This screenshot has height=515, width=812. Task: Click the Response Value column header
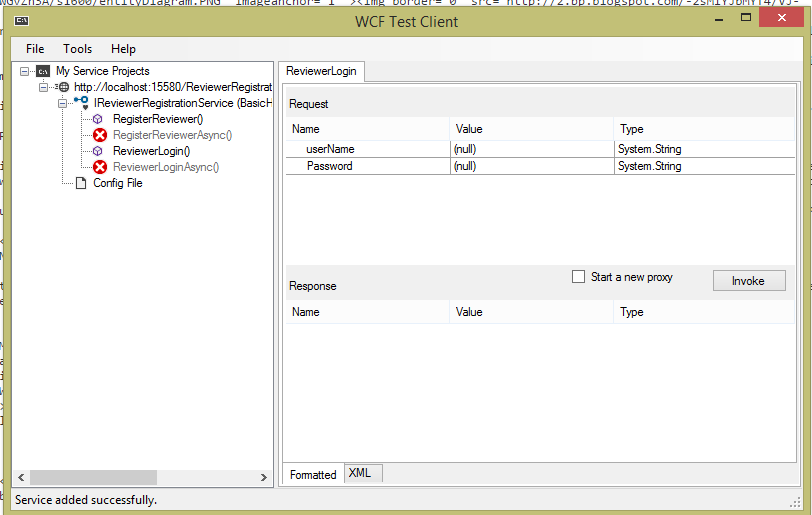point(531,312)
